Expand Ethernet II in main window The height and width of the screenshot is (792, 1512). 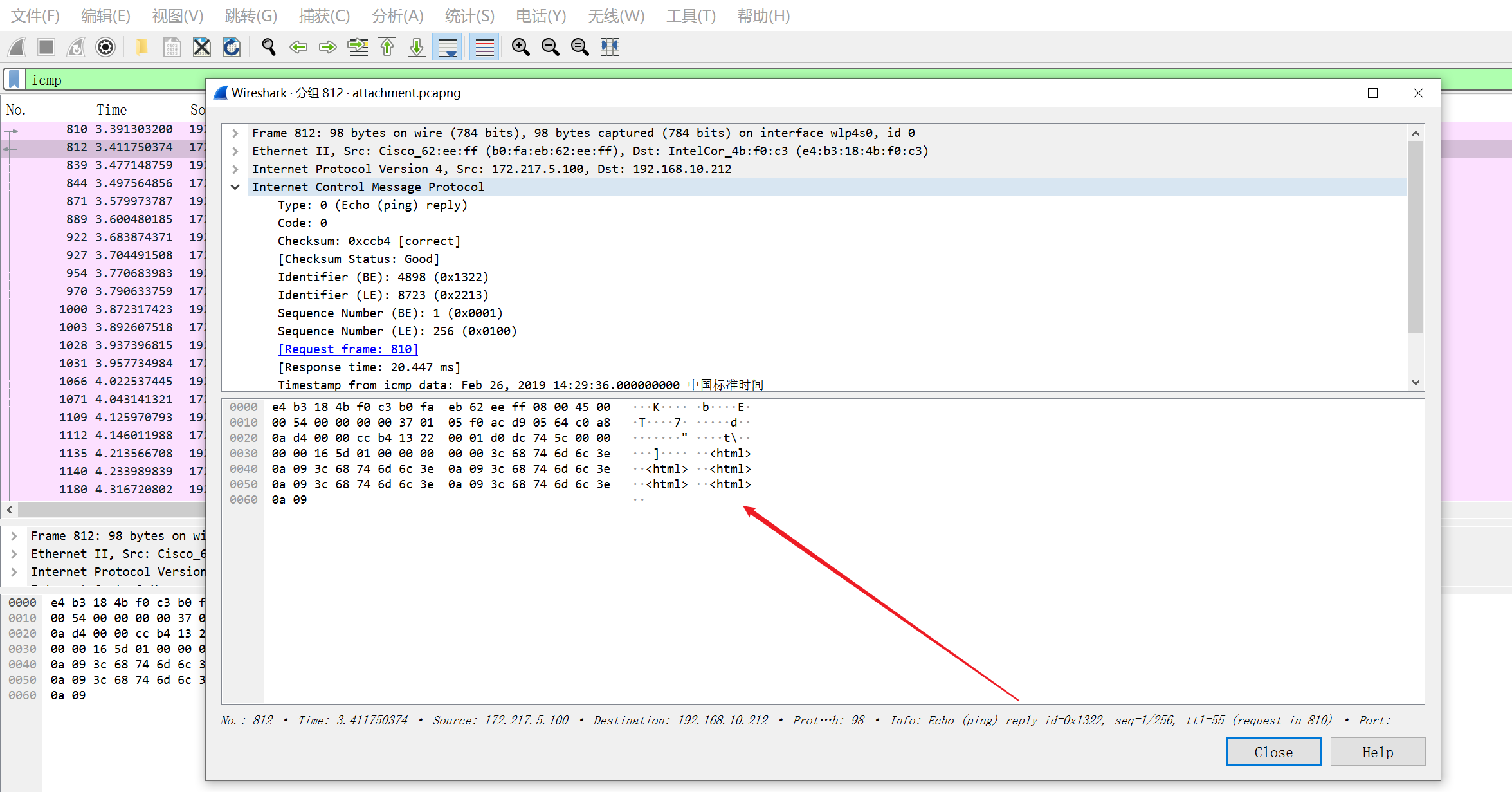click(14, 554)
